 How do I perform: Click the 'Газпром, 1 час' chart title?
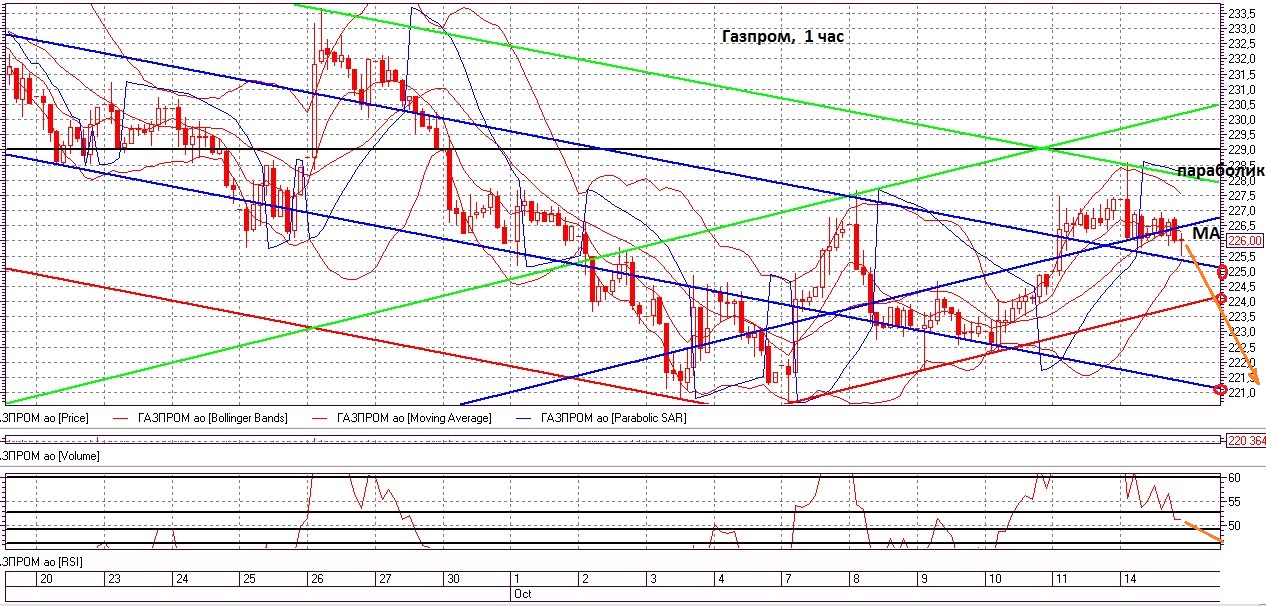tap(784, 36)
